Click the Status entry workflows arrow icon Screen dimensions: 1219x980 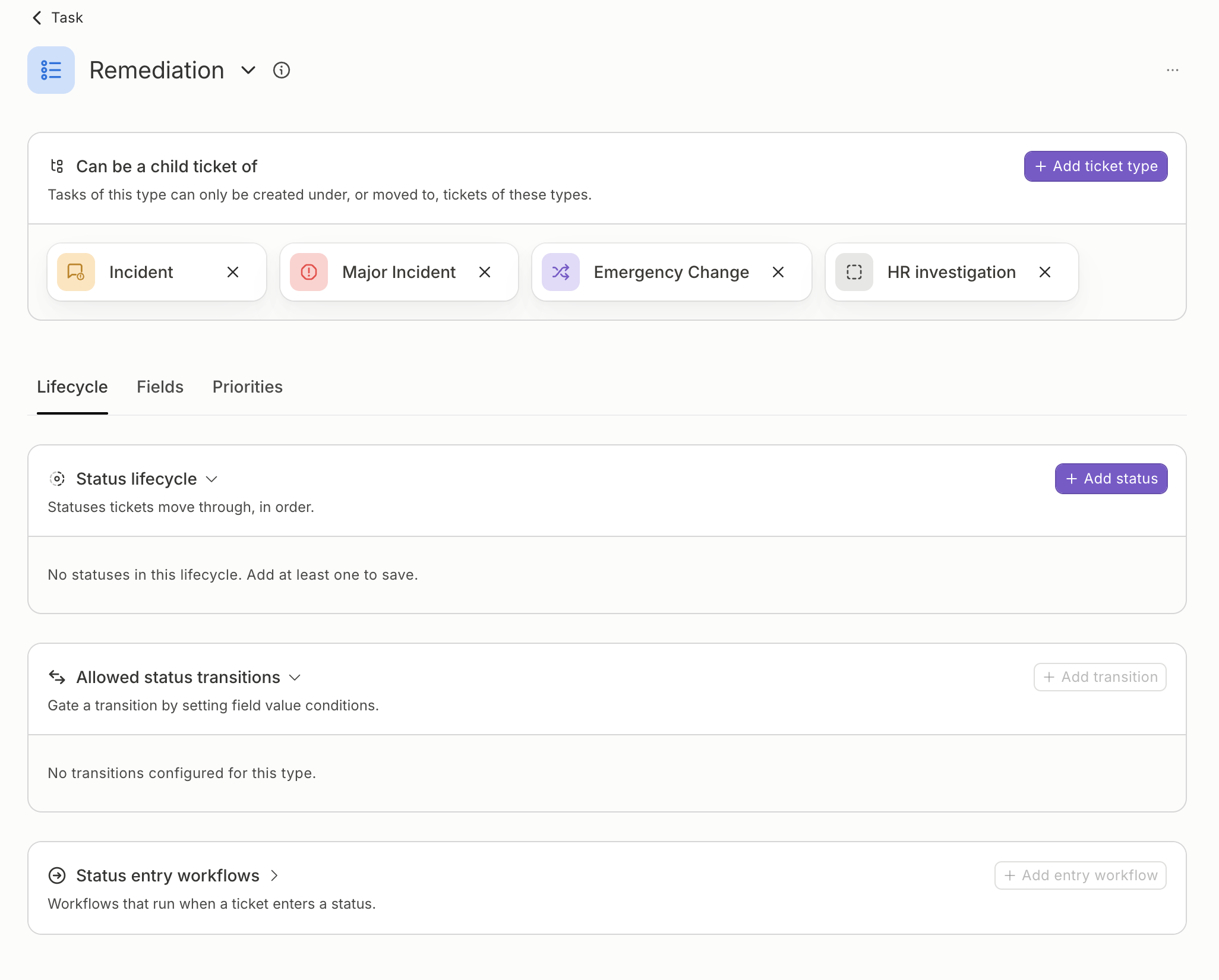(x=57, y=875)
